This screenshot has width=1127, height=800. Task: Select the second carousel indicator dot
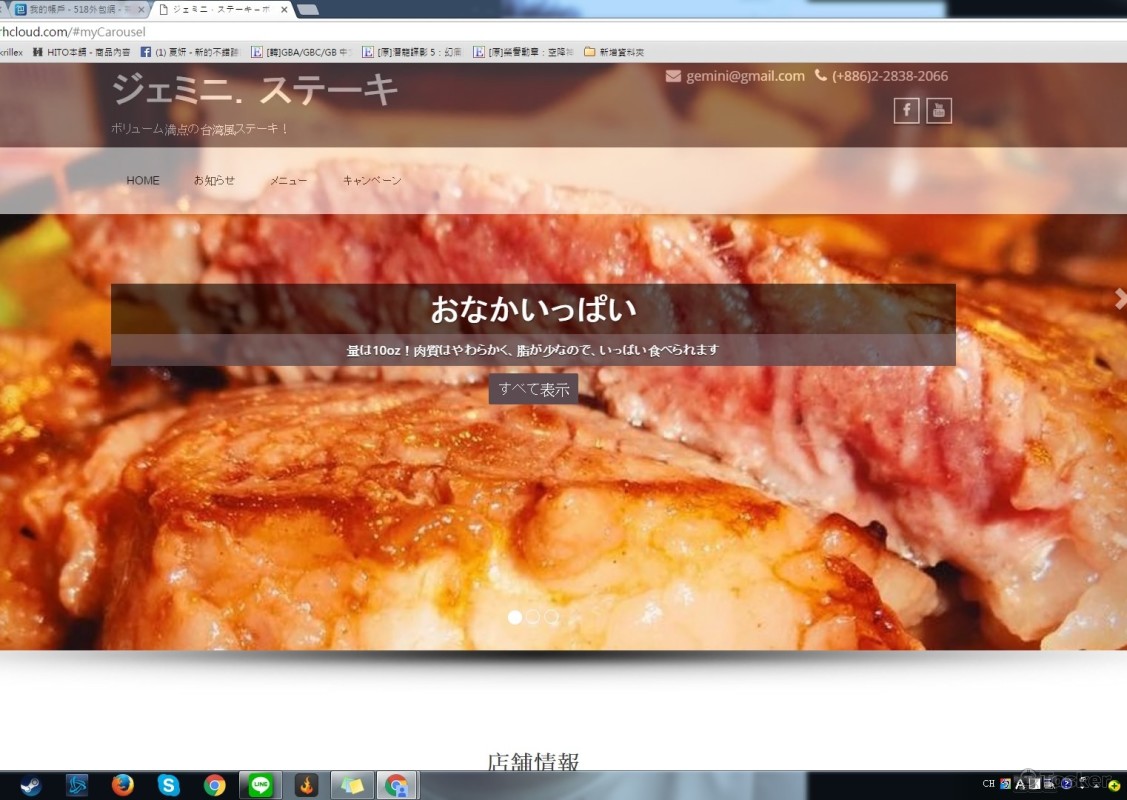pos(533,617)
